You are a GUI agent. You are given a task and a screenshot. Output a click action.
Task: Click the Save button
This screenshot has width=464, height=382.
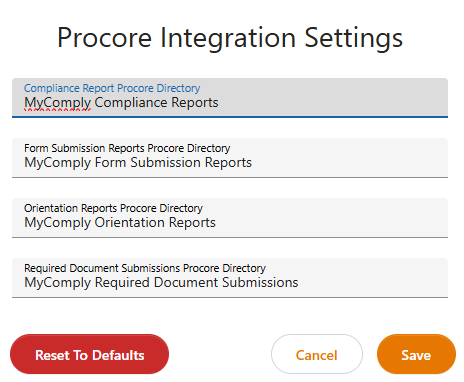(x=416, y=354)
